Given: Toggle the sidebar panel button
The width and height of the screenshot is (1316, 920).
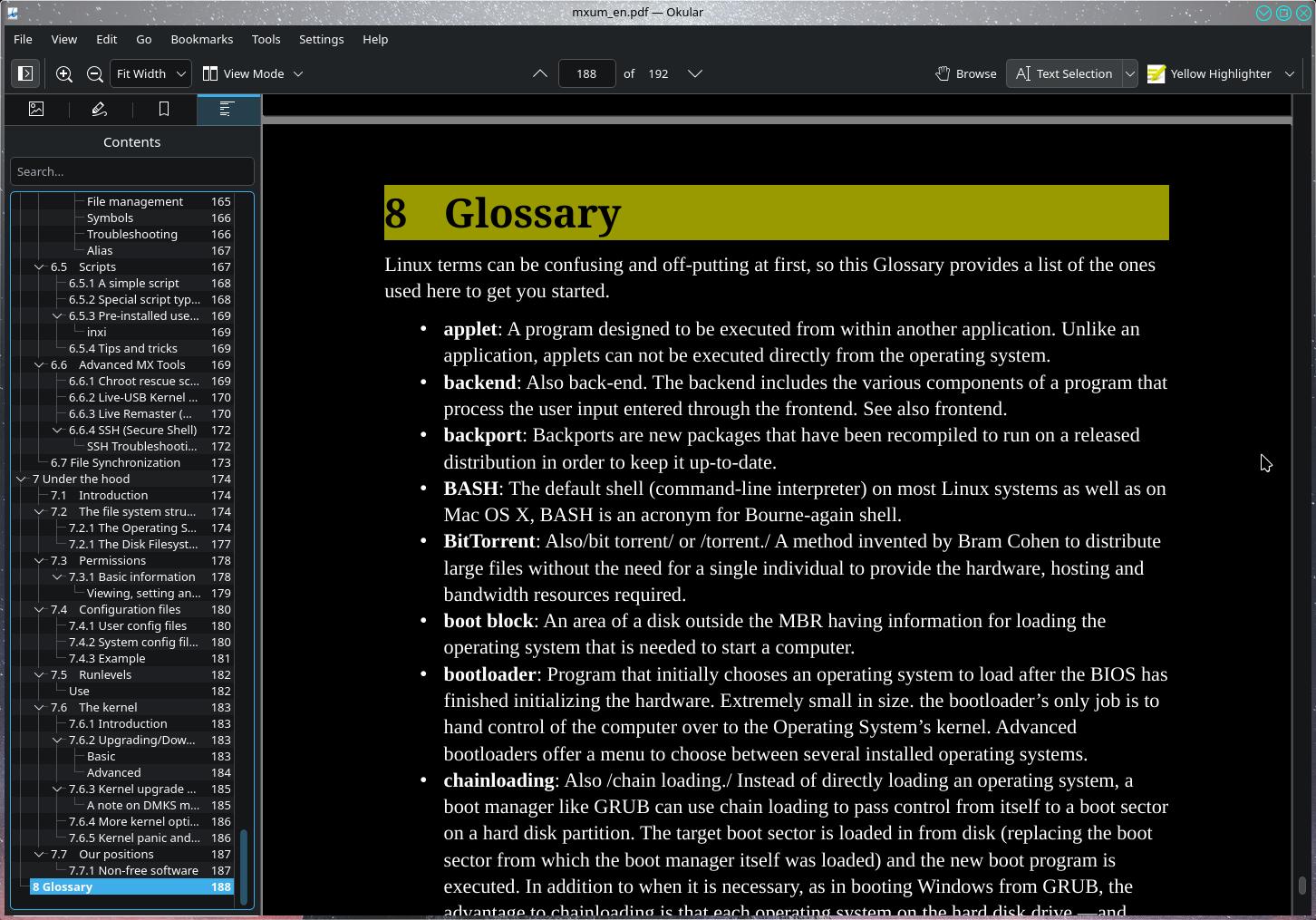Looking at the screenshot, I should pyautogui.click(x=25, y=73).
